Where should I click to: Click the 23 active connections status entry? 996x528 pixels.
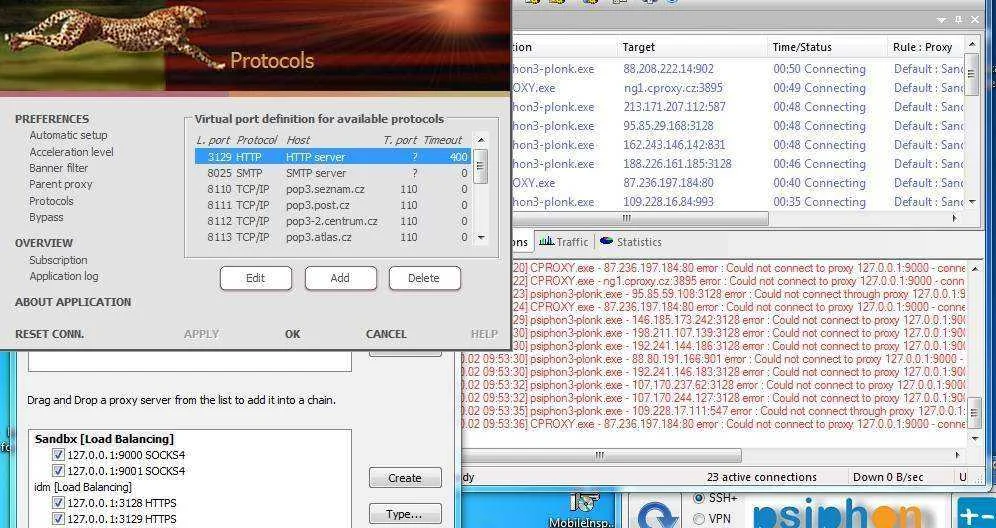(x=762, y=477)
